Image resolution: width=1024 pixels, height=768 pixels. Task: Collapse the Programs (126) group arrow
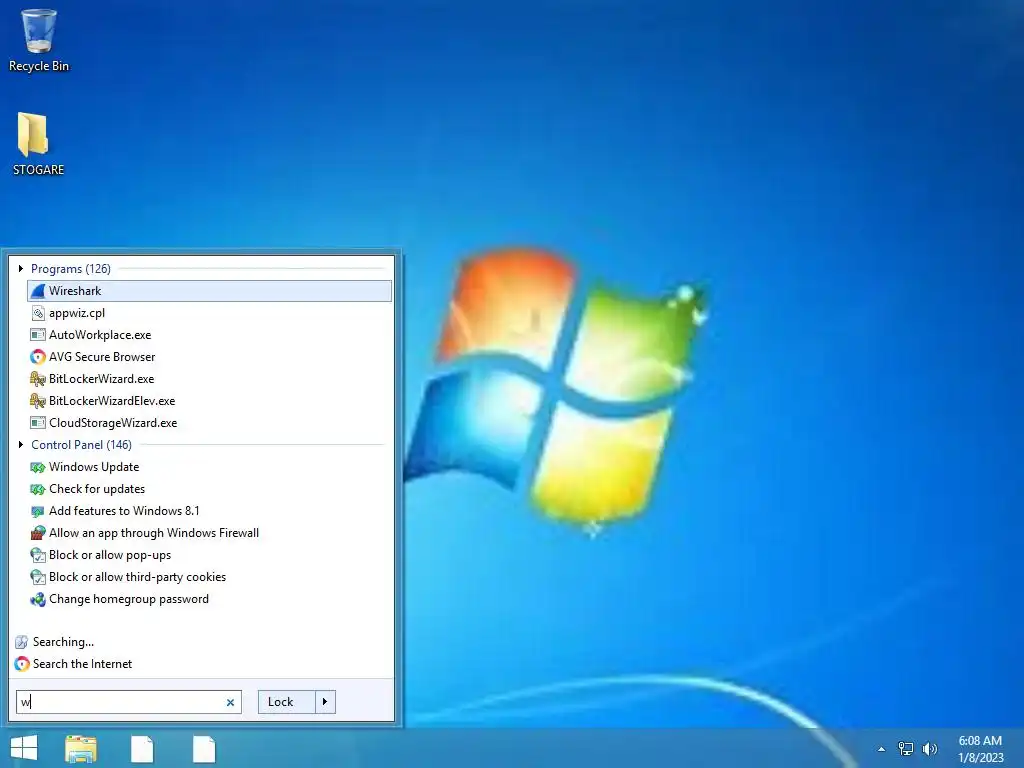pos(21,268)
